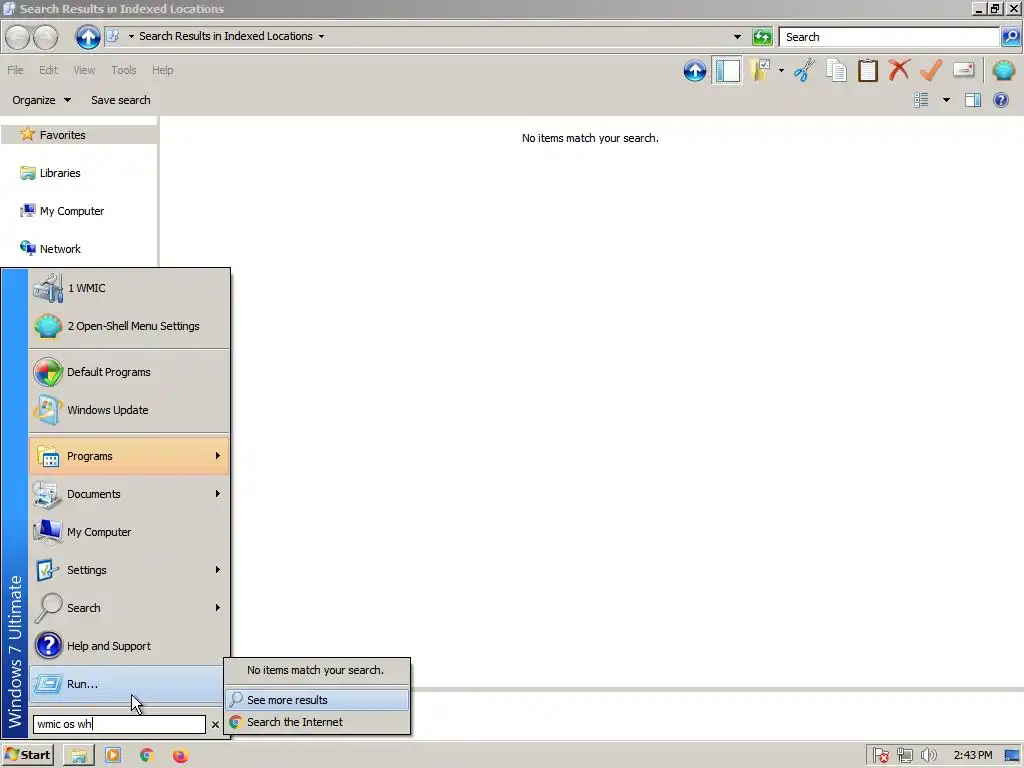Click the Start menu search box
Image resolution: width=1024 pixels, height=768 pixels.
click(x=120, y=724)
